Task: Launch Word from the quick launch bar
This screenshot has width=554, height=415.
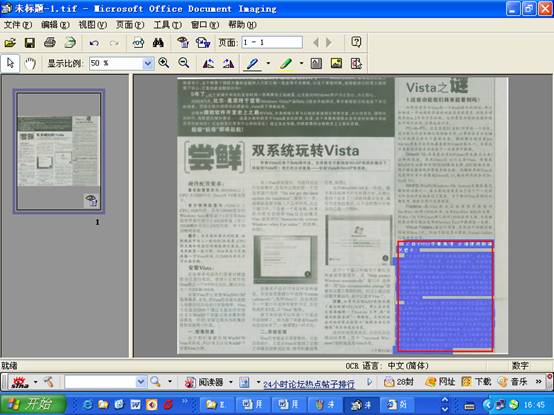Action: tap(136, 404)
